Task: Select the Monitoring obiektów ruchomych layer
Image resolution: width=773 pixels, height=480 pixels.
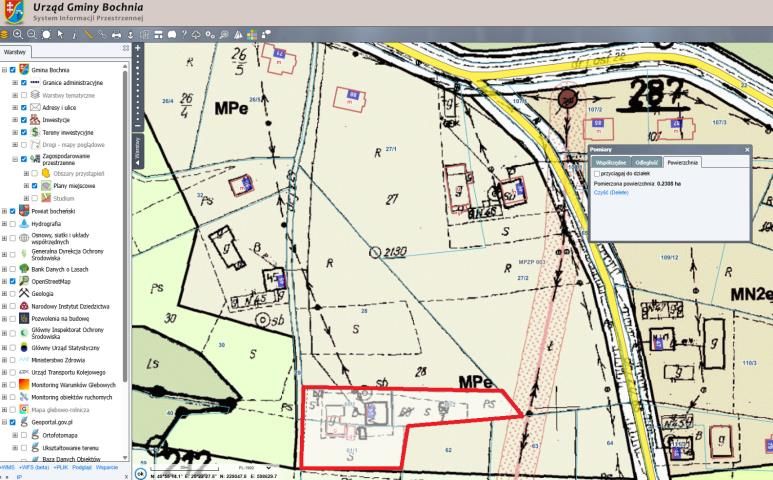Action: 72,397
